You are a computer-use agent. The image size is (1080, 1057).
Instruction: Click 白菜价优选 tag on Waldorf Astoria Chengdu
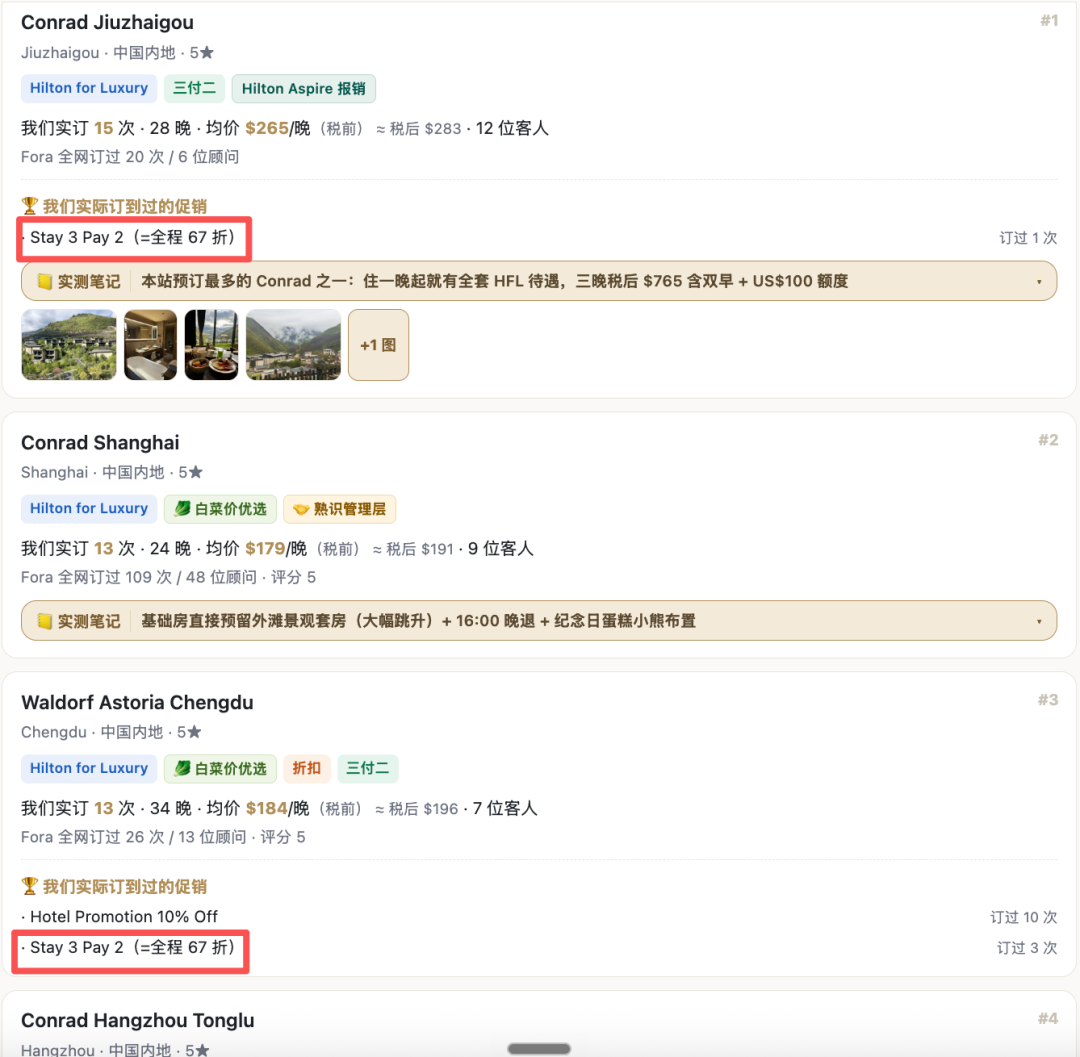click(220, 768)
